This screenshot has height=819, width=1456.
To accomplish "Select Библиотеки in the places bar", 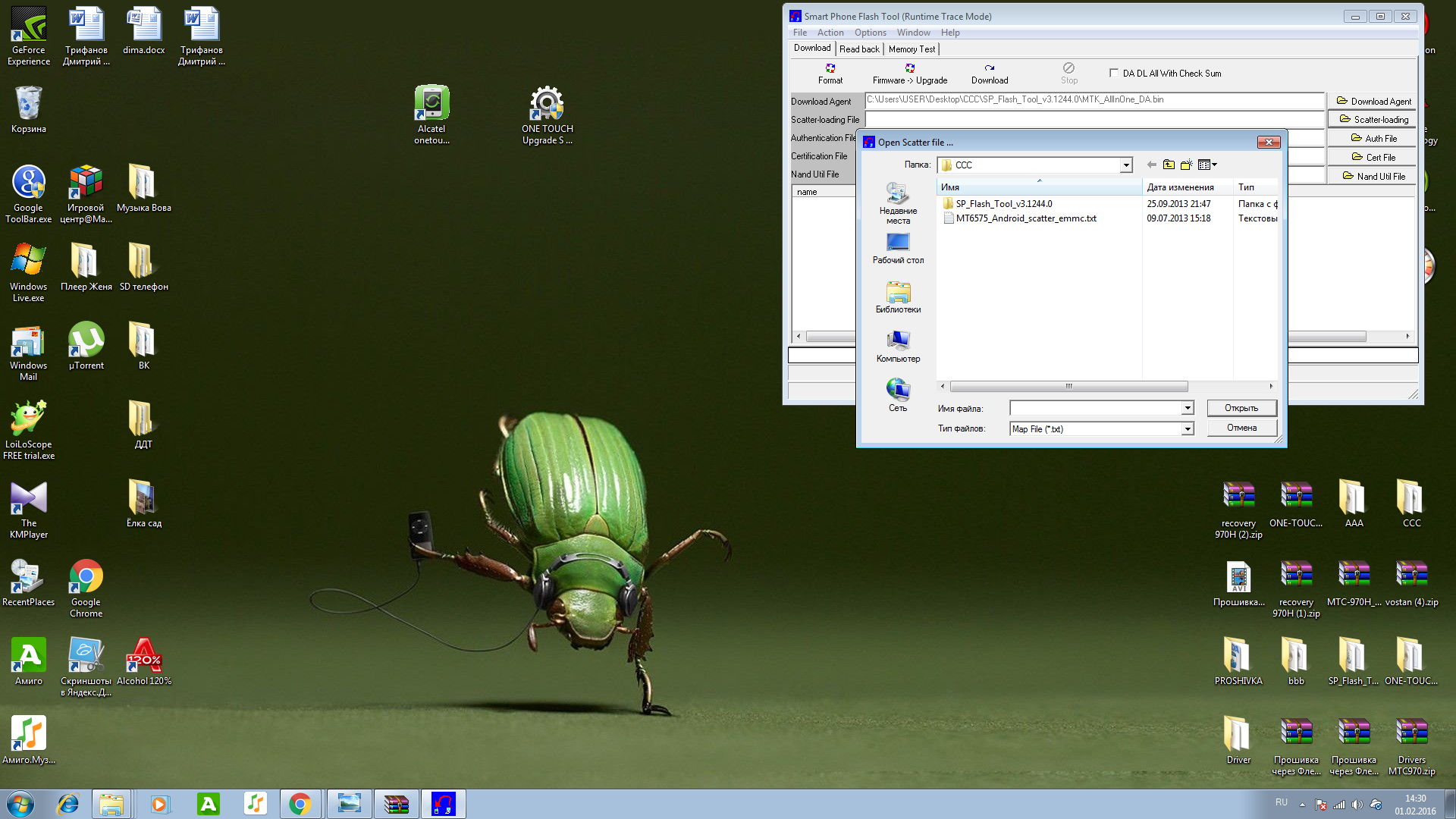I will [x=898, y=297].
